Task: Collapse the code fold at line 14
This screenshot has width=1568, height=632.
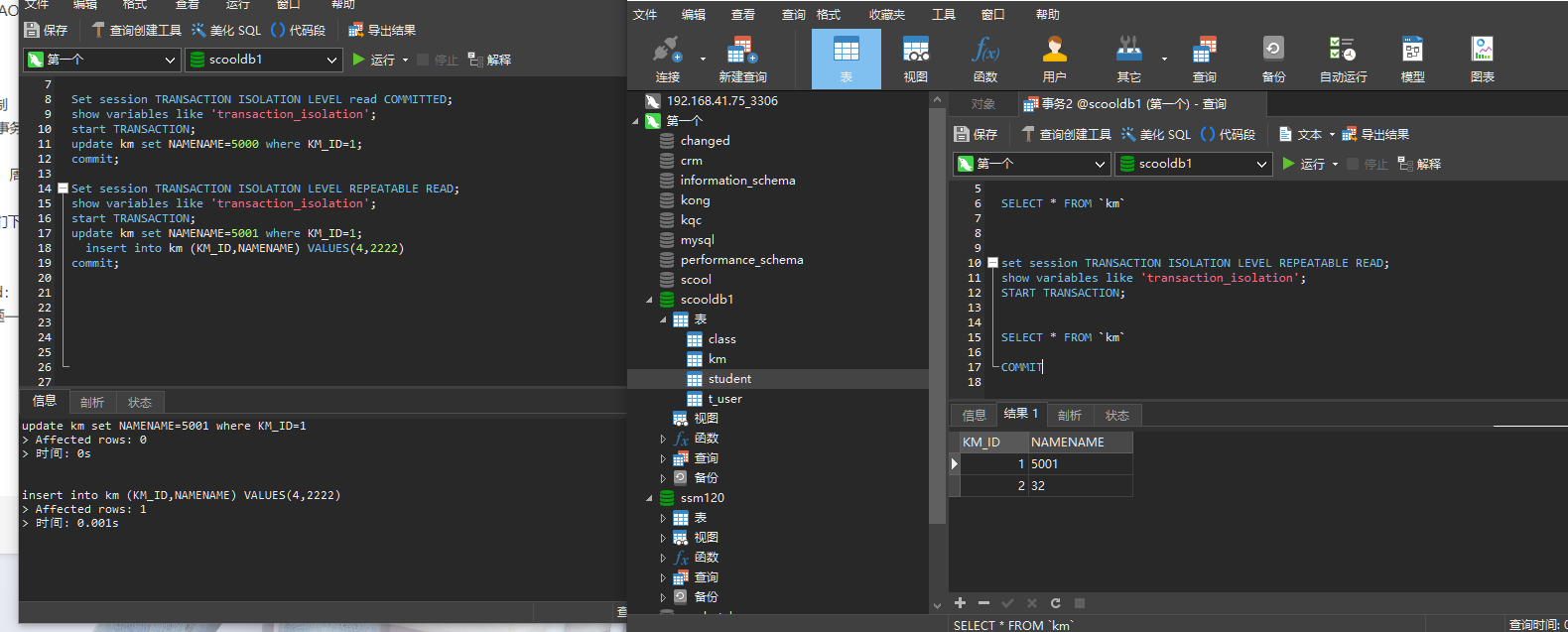Action: pyautogui.click(x=63, y=189)
